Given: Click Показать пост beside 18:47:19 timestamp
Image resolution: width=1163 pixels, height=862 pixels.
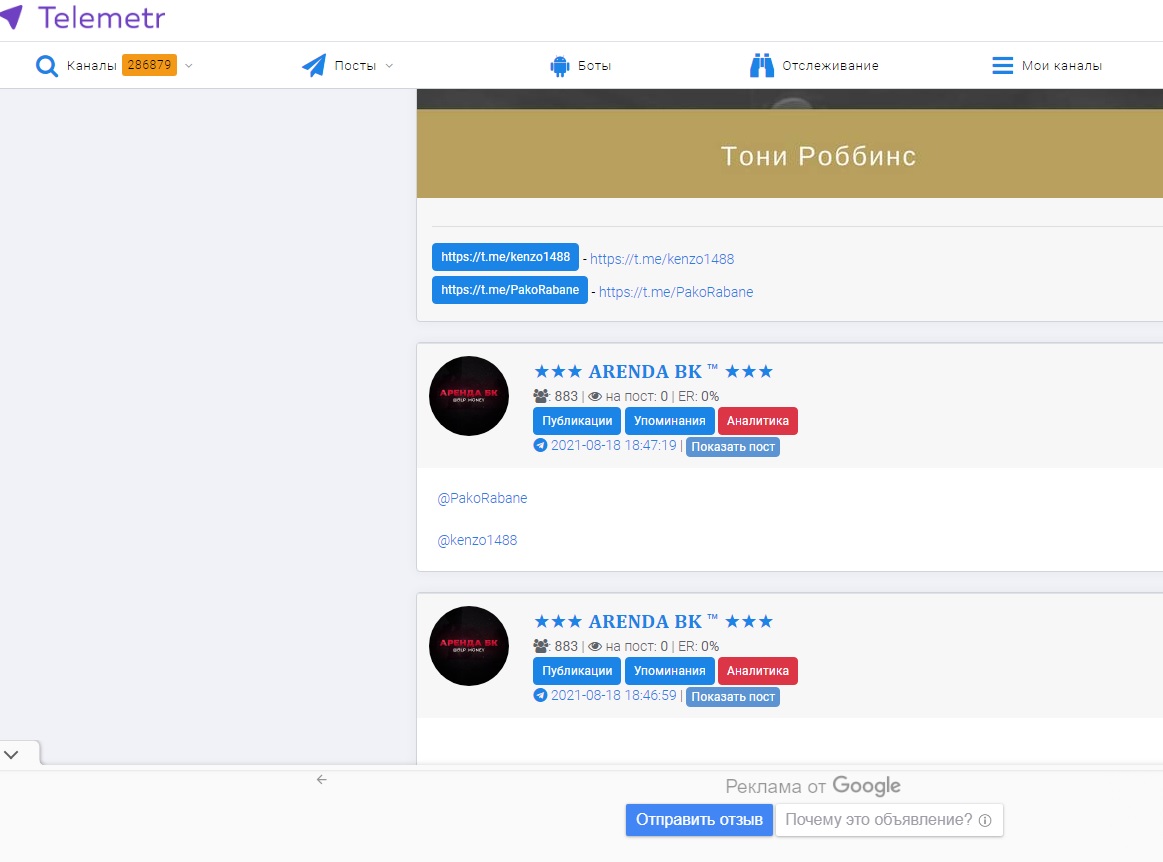Looking at the screenshot, I should (733, 447).
